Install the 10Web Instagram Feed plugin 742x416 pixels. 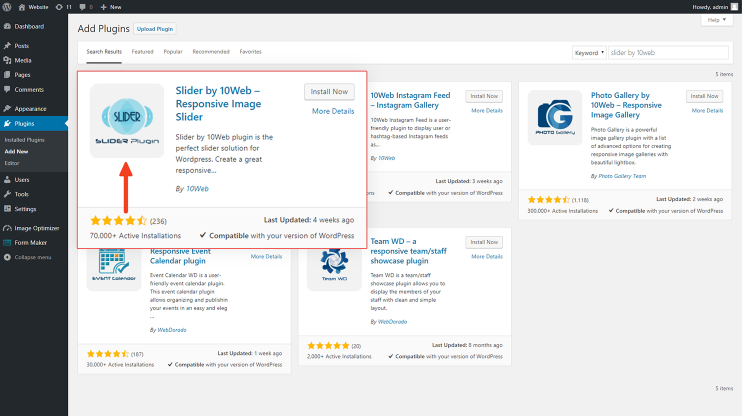(484, 96)
